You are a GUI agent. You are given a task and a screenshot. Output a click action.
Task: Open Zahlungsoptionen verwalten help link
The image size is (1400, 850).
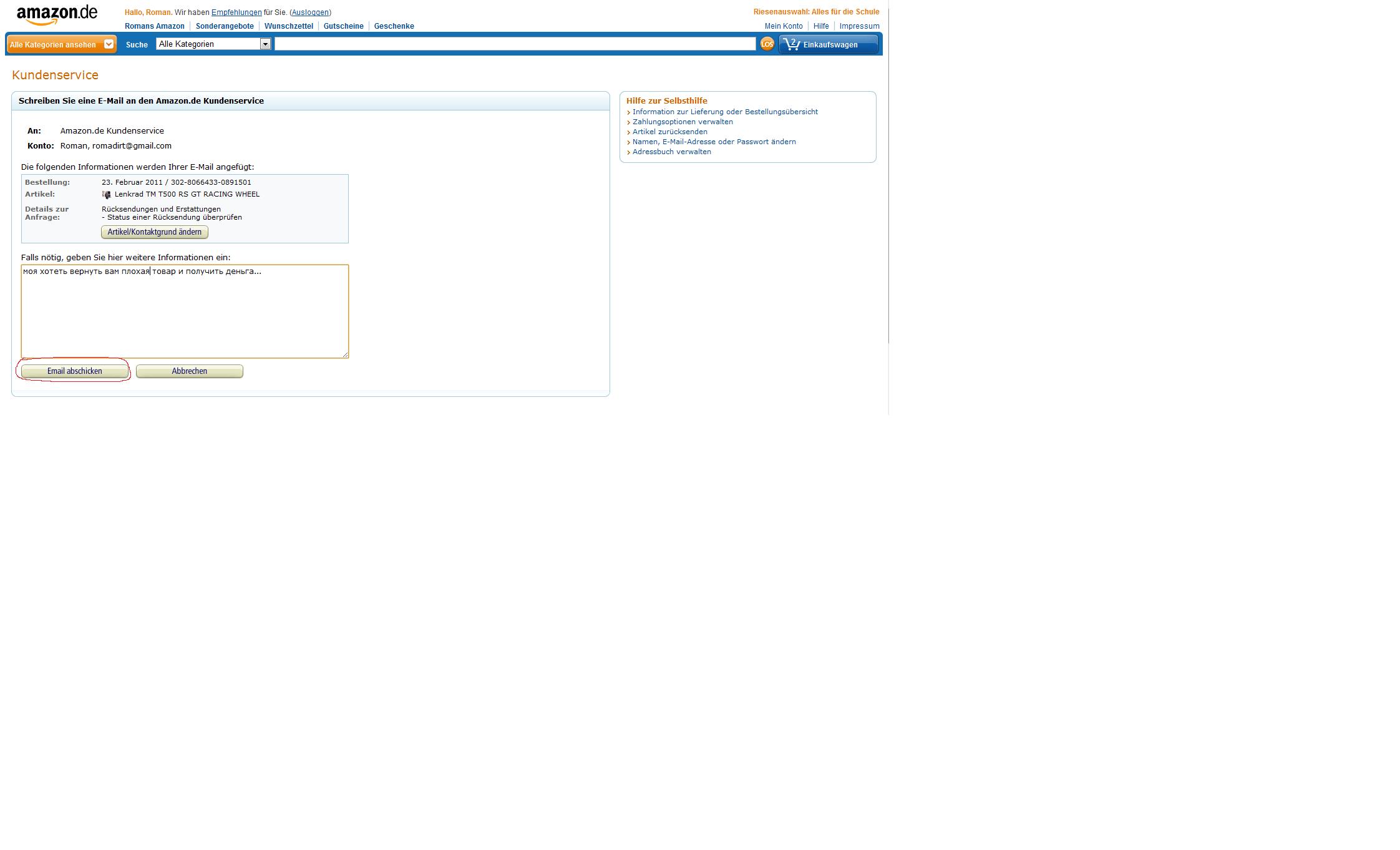683,122
